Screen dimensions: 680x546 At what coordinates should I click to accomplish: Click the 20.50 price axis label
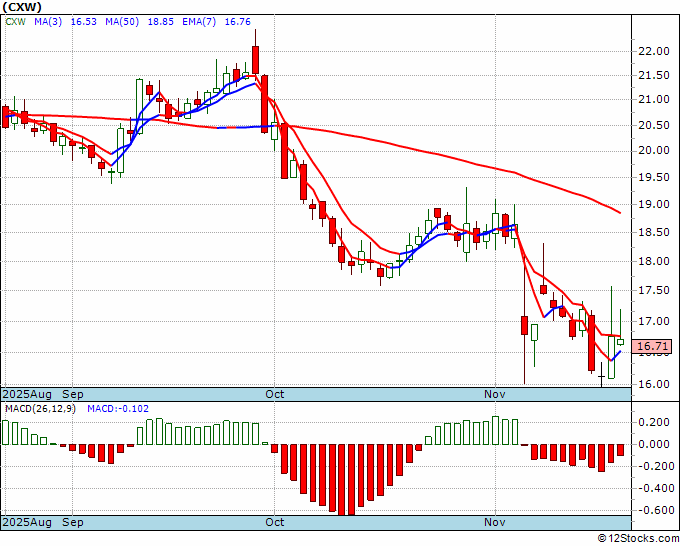[654, 125]
